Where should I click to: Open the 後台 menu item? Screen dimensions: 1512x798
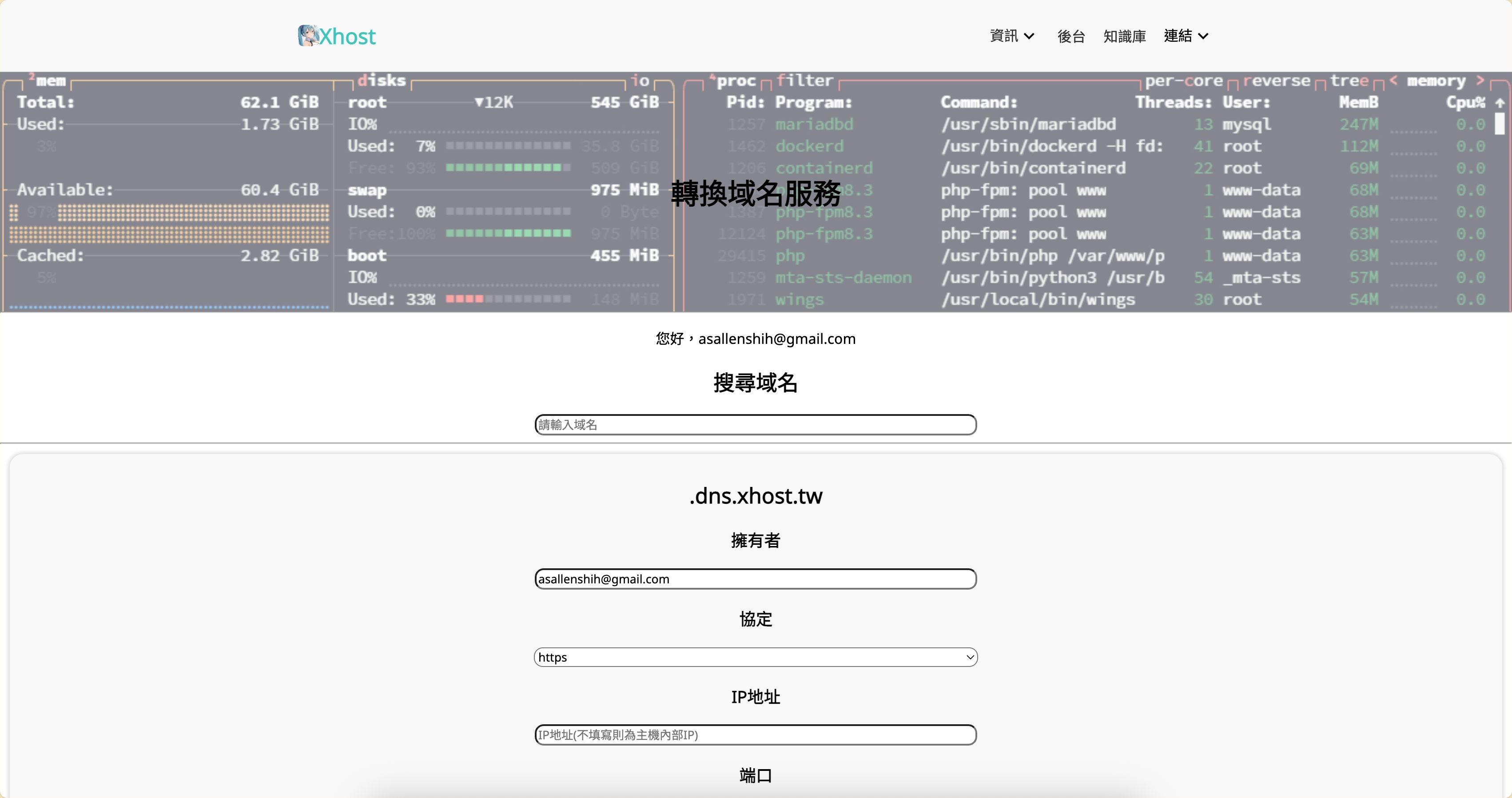tap(1071, 36)
